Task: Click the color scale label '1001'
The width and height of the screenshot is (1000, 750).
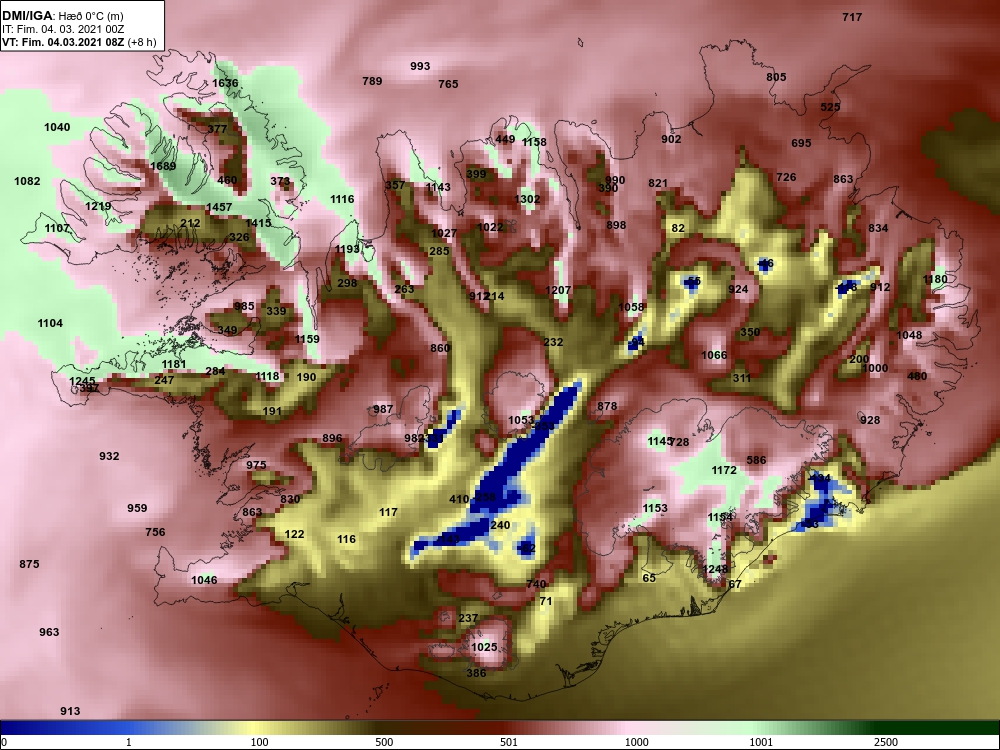Action: [761, 742]
